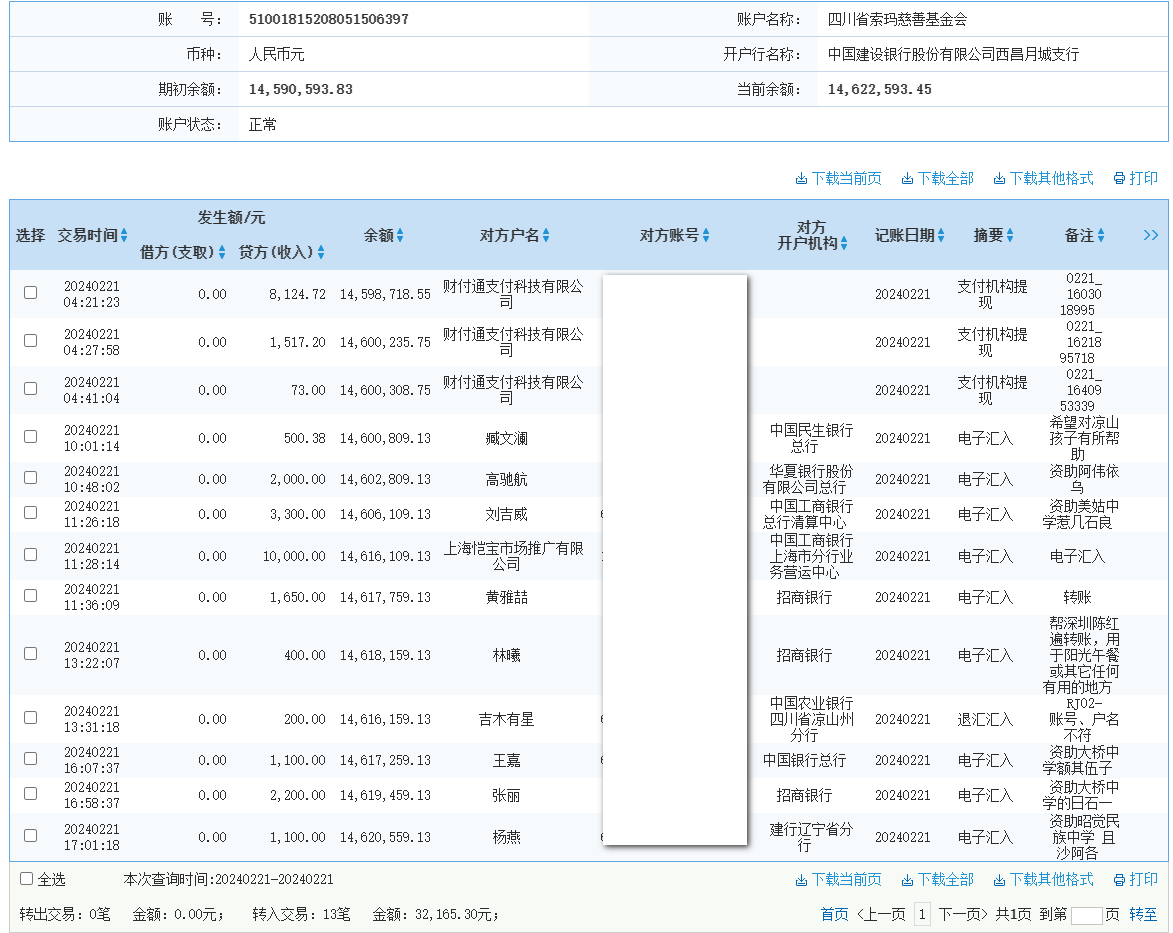Click top 下载全部 download link

coord(937,179)
